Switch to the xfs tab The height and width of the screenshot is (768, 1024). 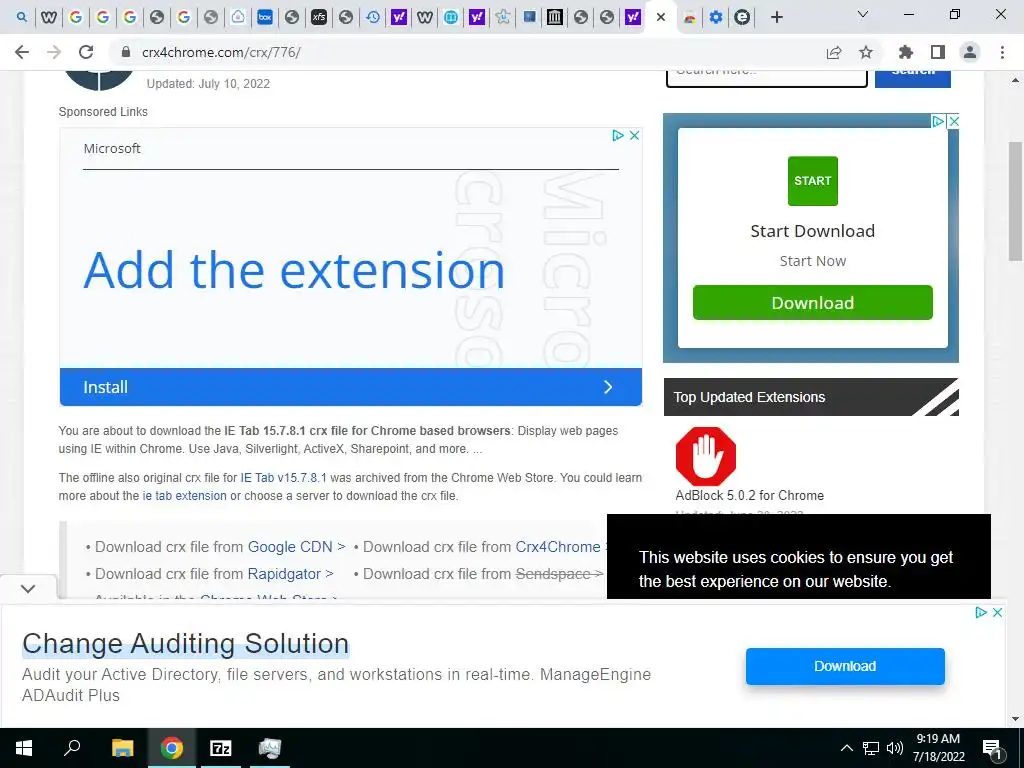(x=319, y=17)
